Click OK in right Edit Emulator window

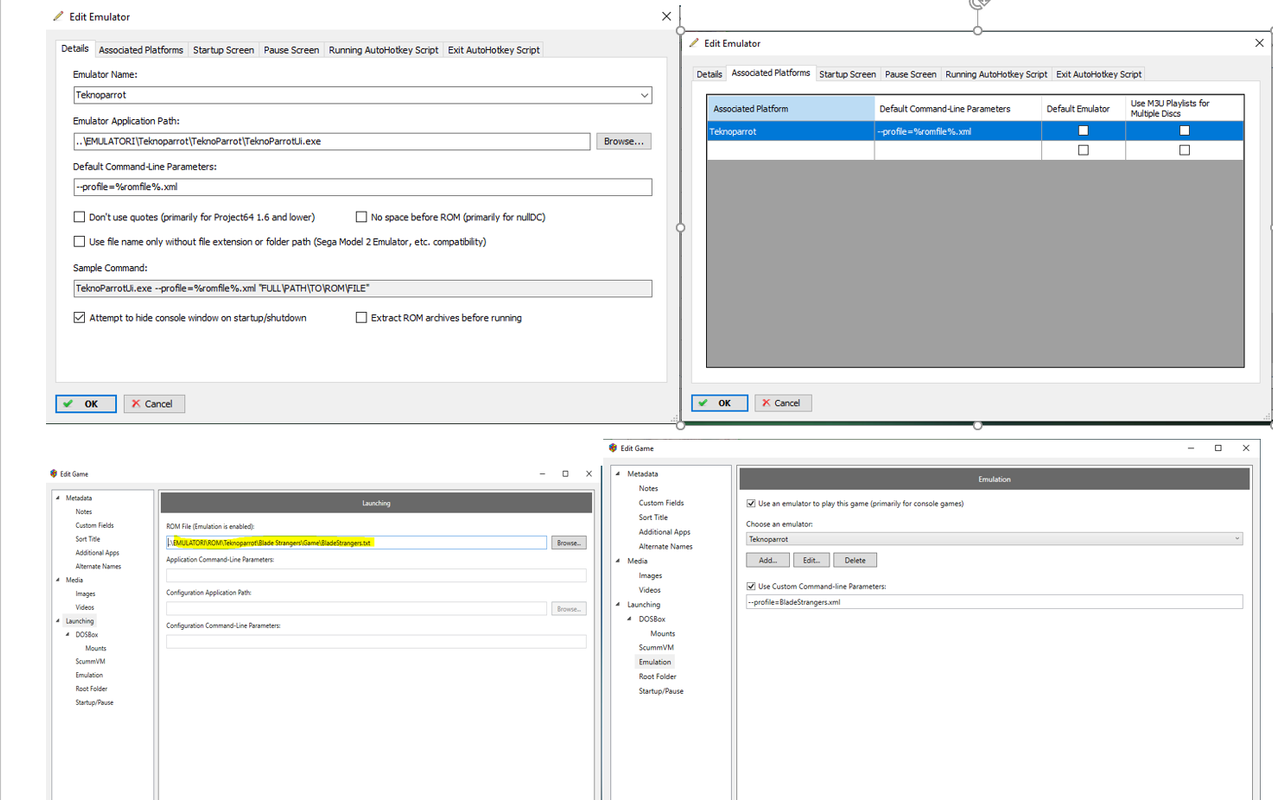pos(718,403)
